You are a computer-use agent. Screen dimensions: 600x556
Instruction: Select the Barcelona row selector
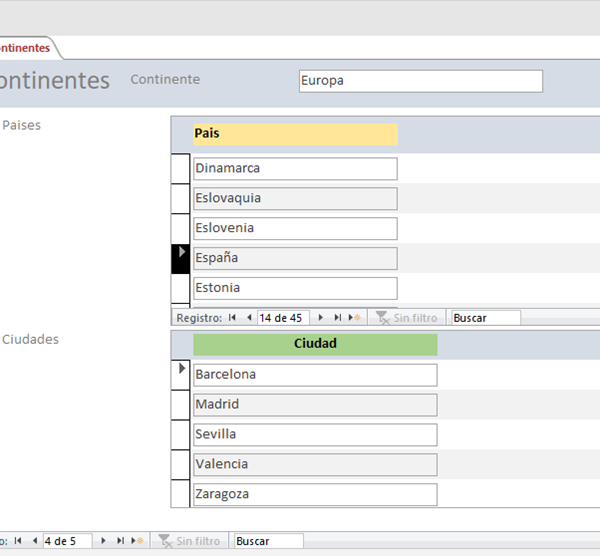point(181,374)
